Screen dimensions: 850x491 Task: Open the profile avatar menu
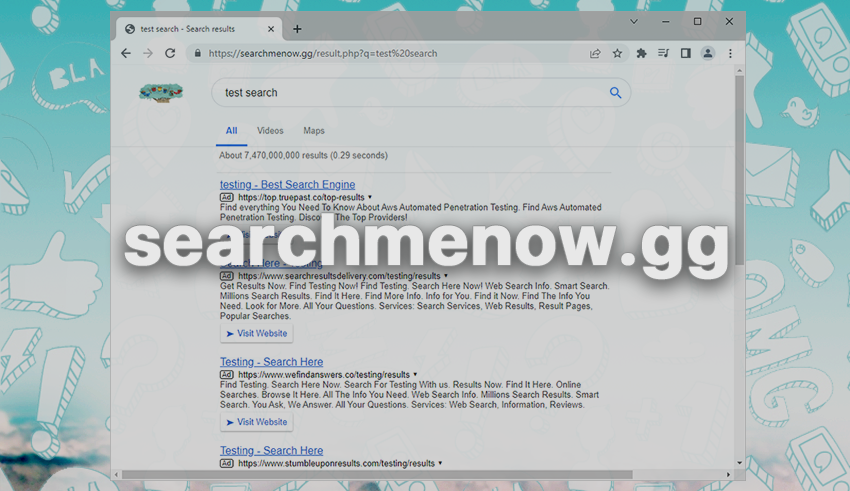(708, 53)
